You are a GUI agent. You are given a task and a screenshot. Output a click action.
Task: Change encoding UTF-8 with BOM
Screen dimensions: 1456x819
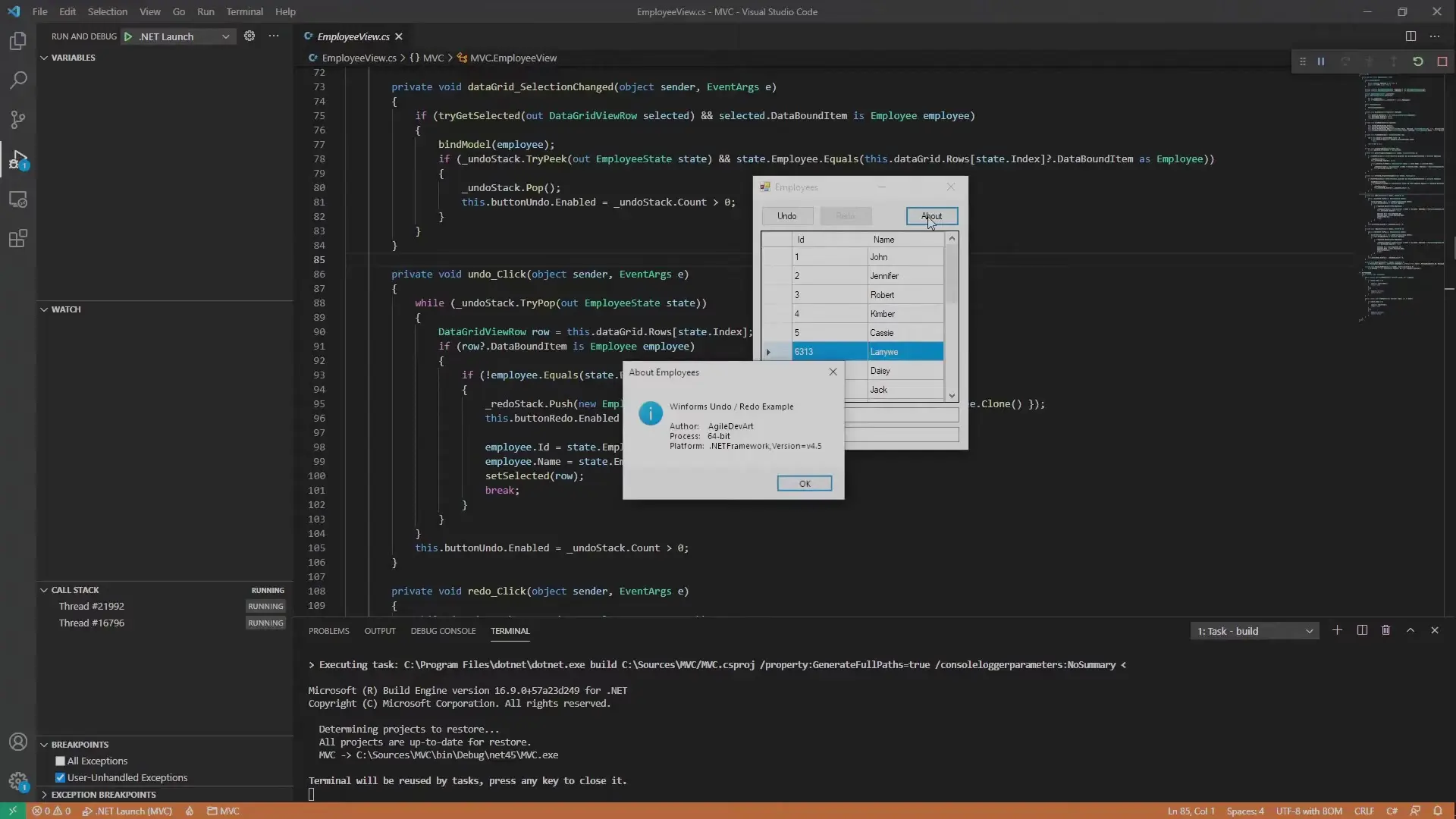[1309, 811]
